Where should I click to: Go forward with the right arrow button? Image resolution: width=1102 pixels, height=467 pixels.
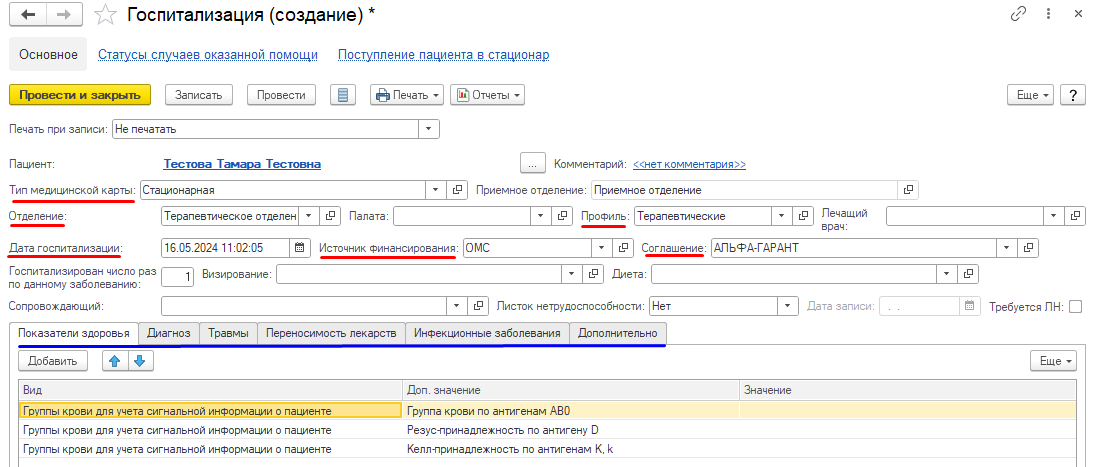[x=63, y=14]
